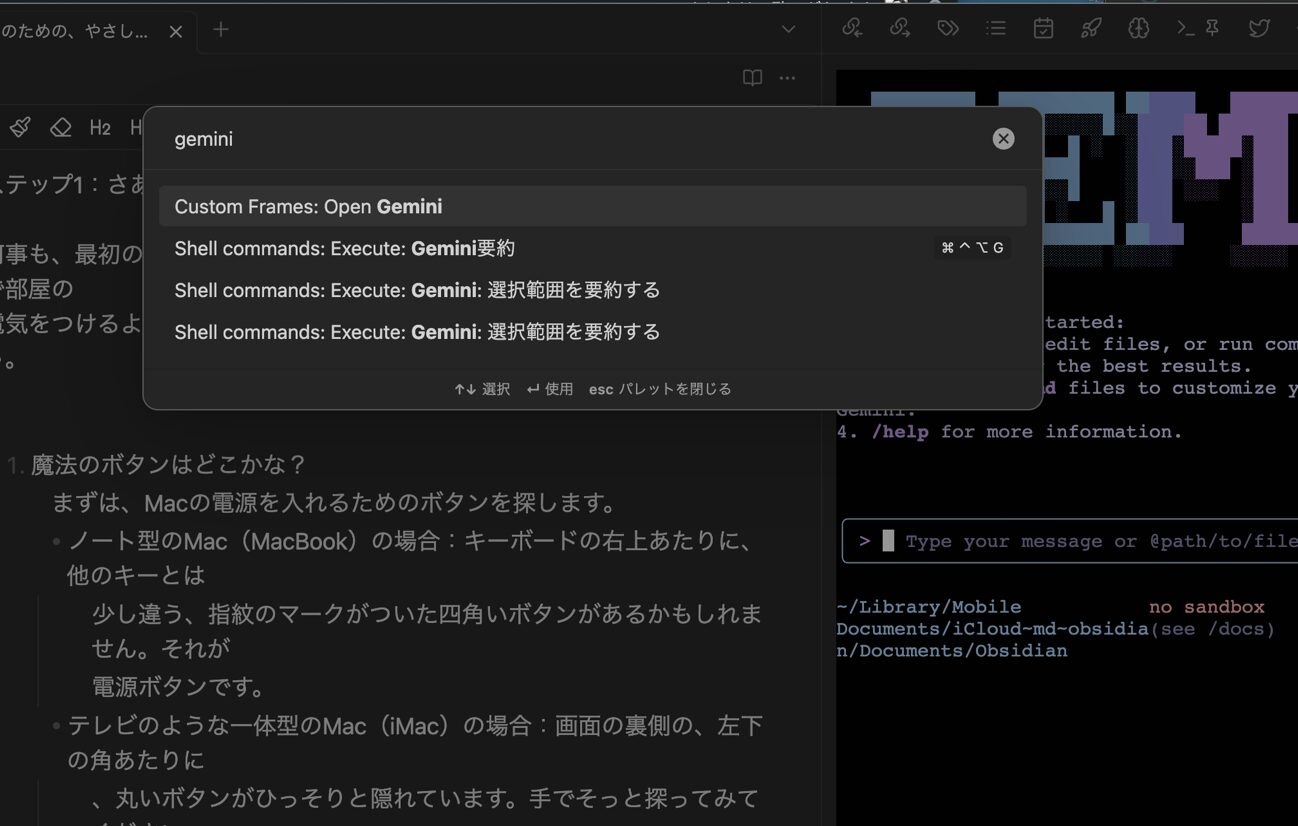Select the terminal prompt sidebar tab

[1187, 29]
